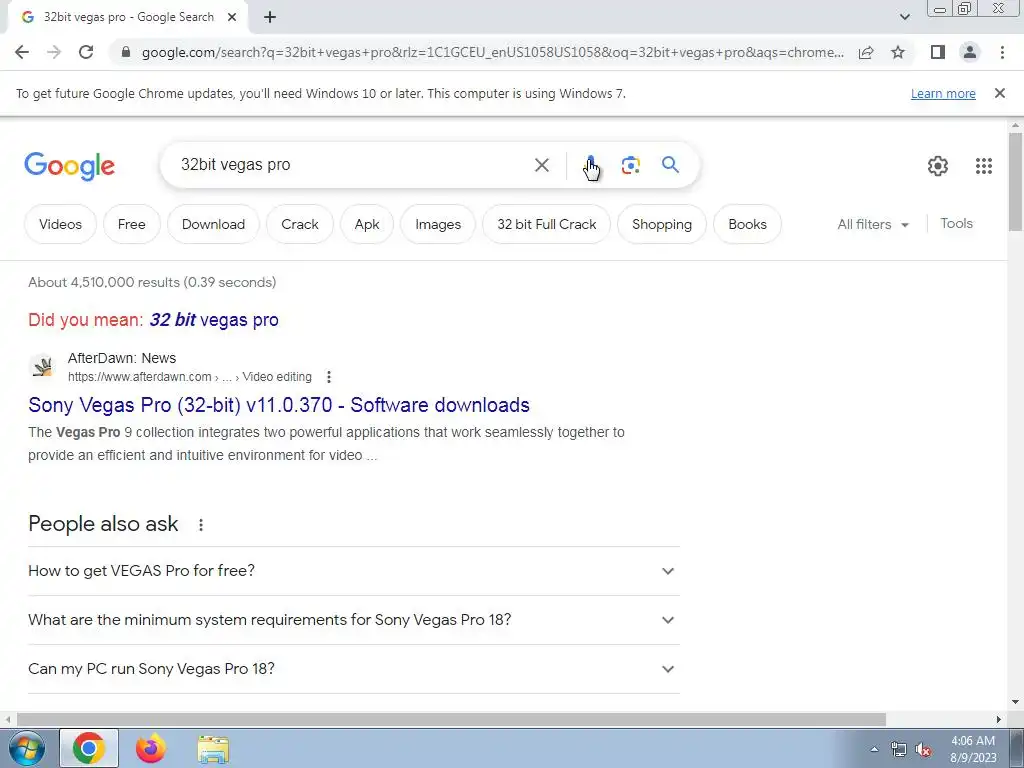Open more options for the AfterDawn result

[x=328, y=377]
